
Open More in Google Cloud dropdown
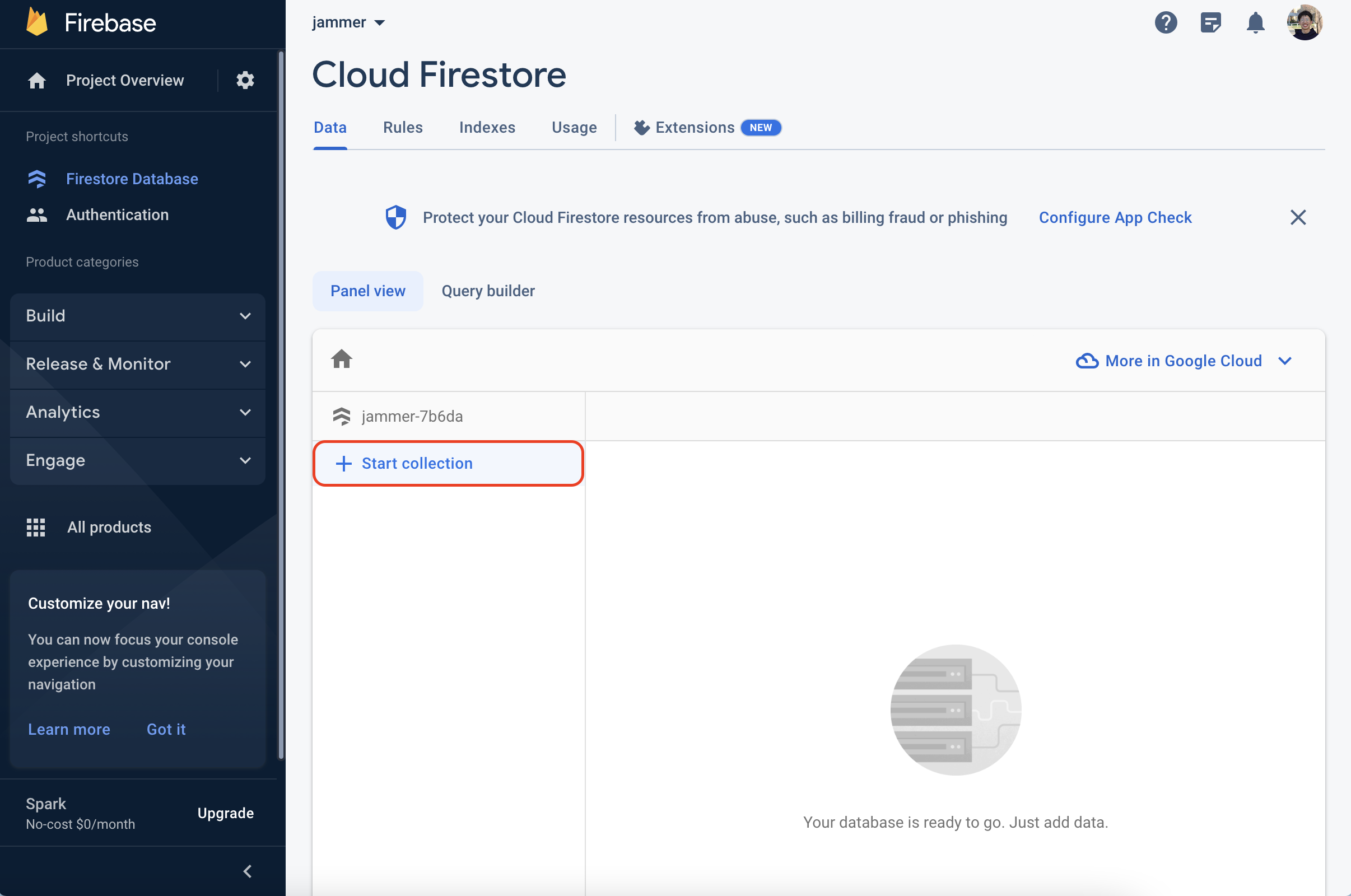1184,361
